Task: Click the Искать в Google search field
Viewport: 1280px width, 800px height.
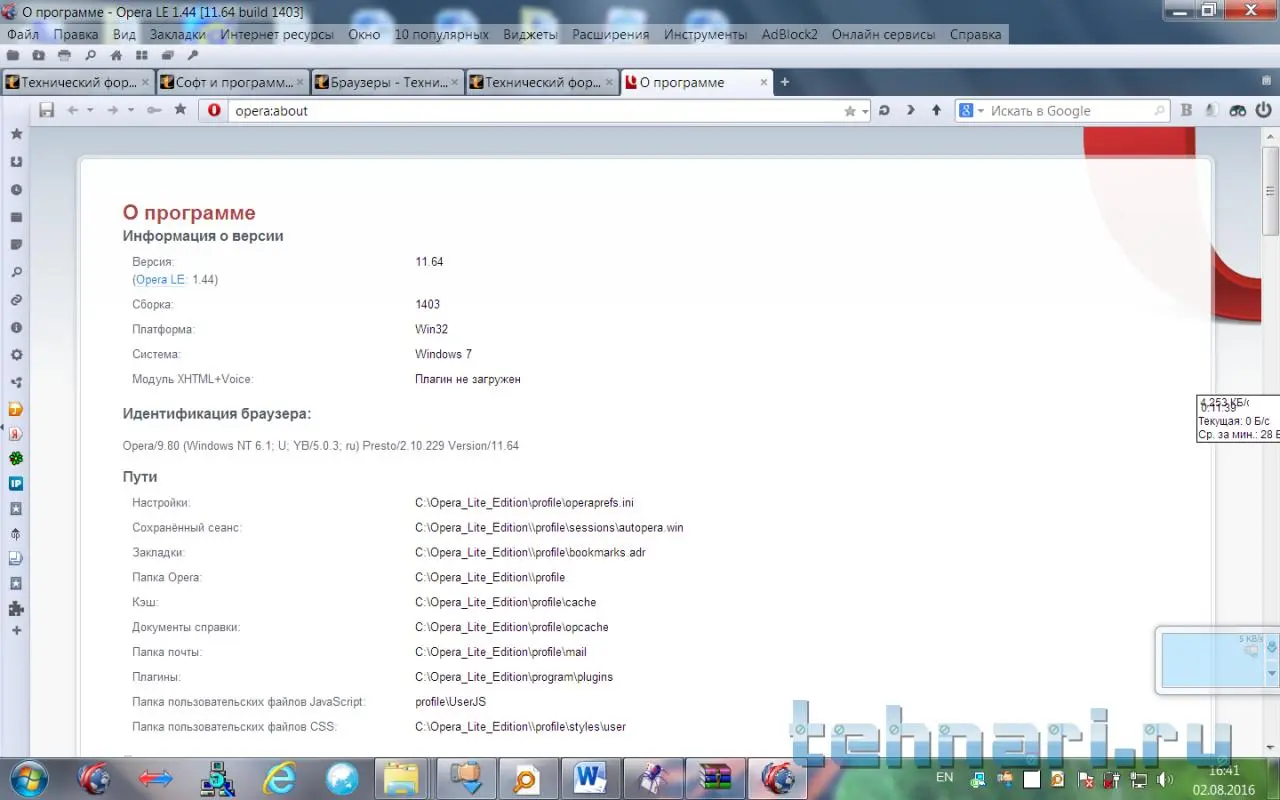Action: [1070, 111]
